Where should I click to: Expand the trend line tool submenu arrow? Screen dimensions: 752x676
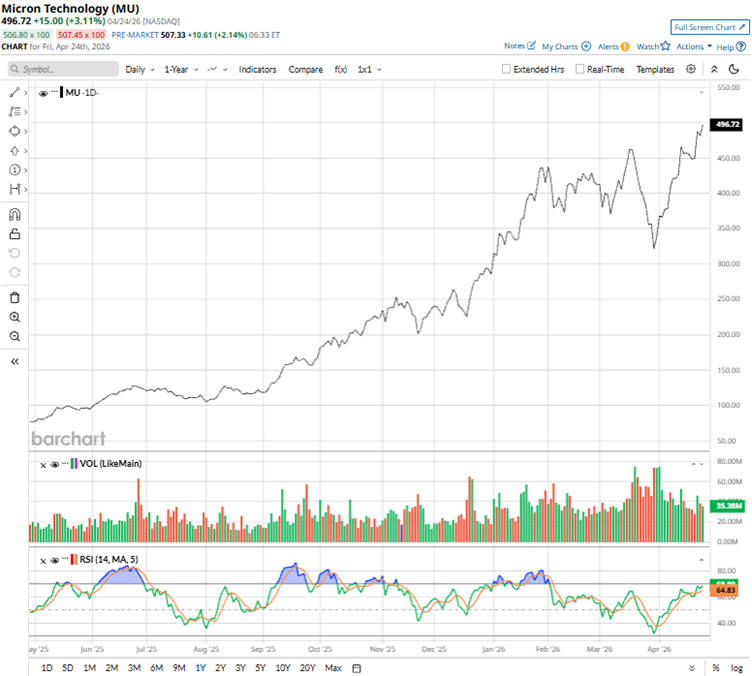tap(25, 93)
